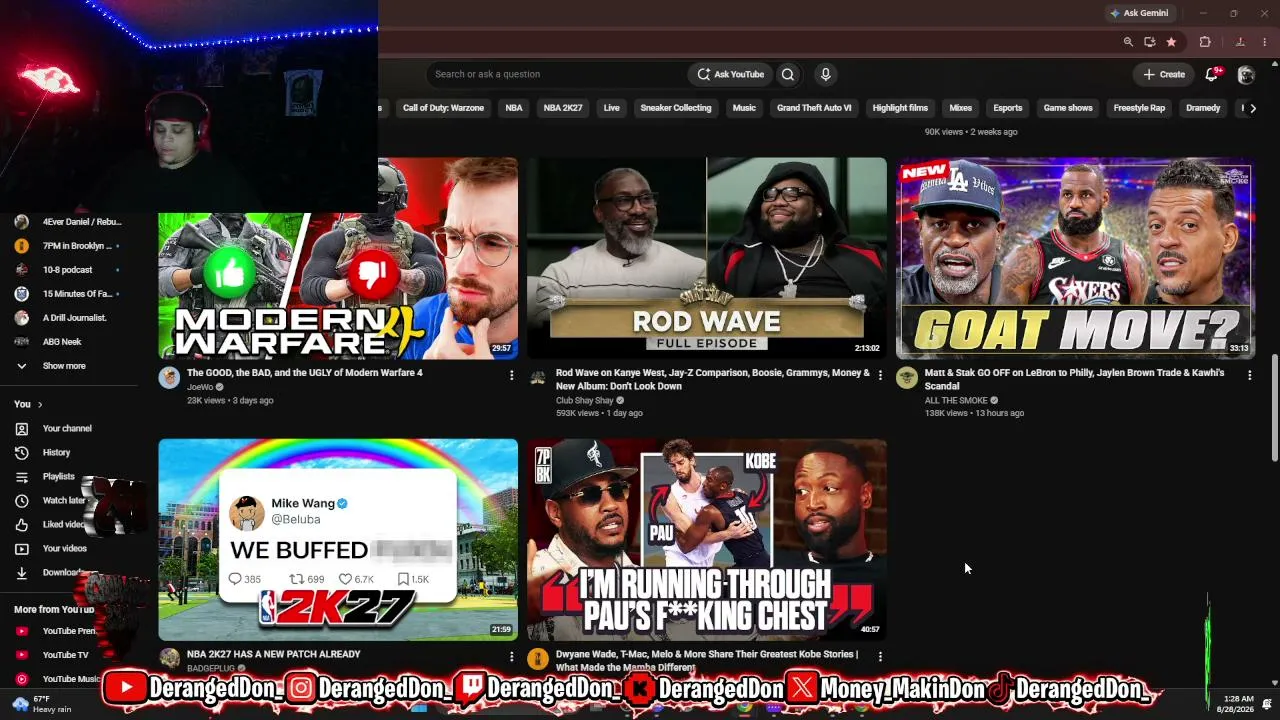Open Matt & Stak GO OFF title link
This screenshot has height=720, width=1280.
[1075, 379]
